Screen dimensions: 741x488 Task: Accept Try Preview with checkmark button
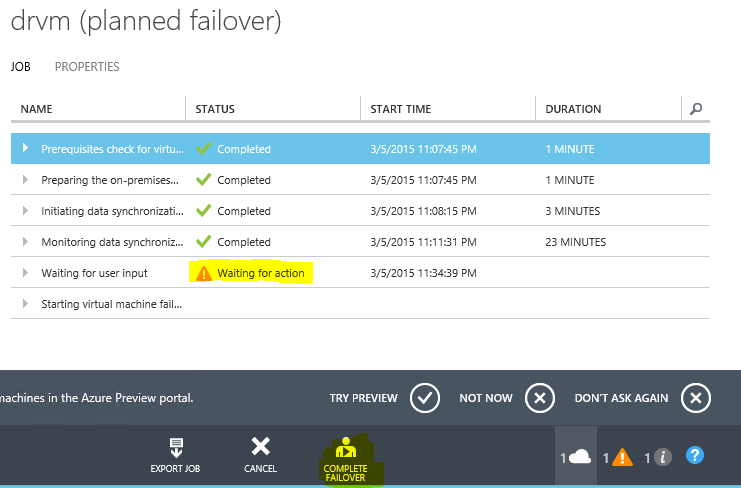coord(425,398)
